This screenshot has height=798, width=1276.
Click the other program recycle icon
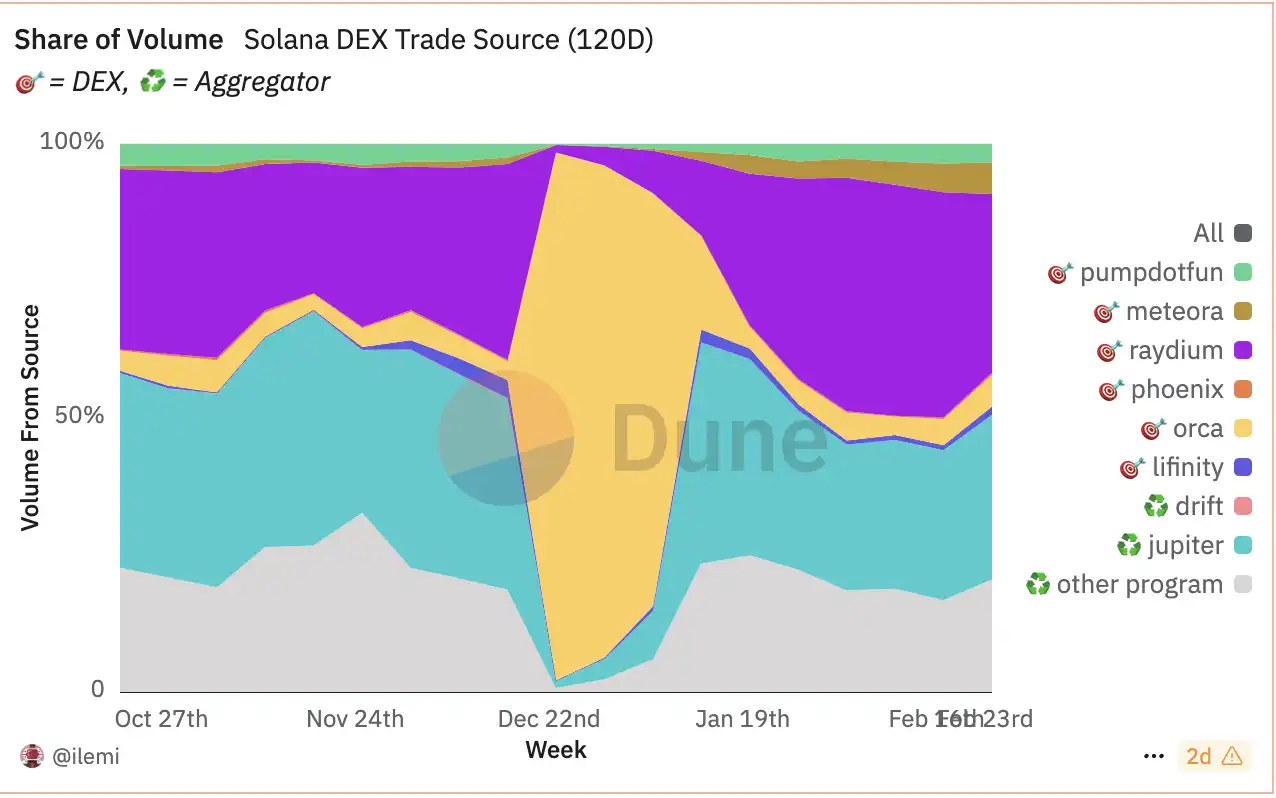point(1038,585)
